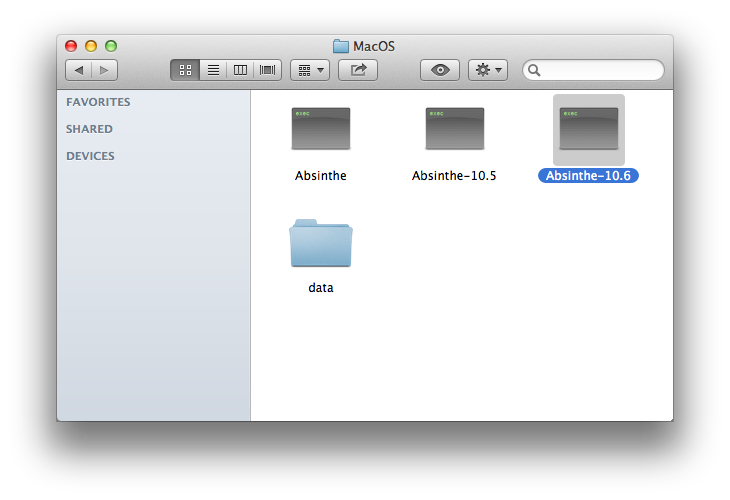
Task: Click the highlighted Absinthe-10.6 name label
Action: click(x=588, y=176)
